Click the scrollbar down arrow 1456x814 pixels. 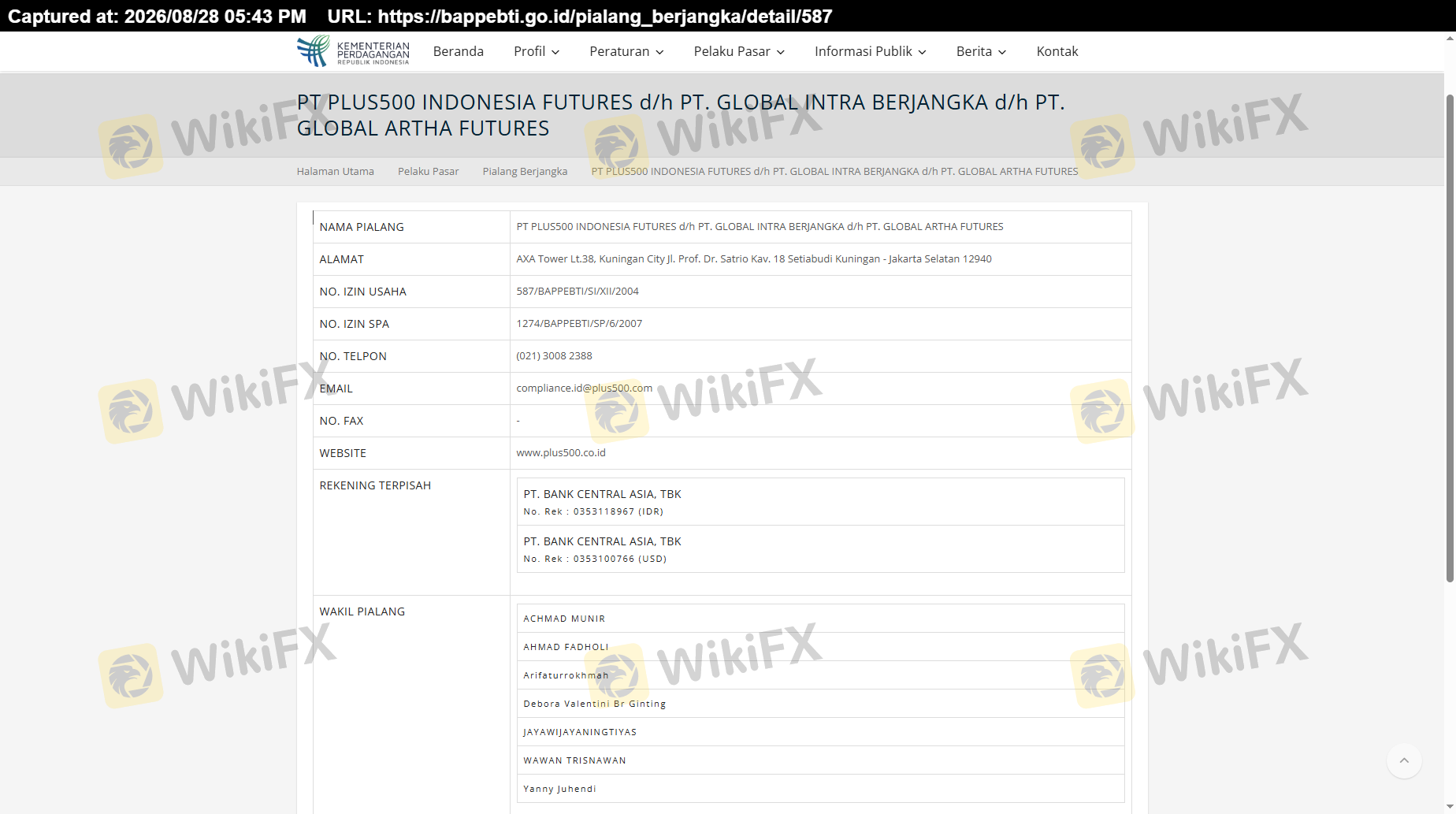1450,808
